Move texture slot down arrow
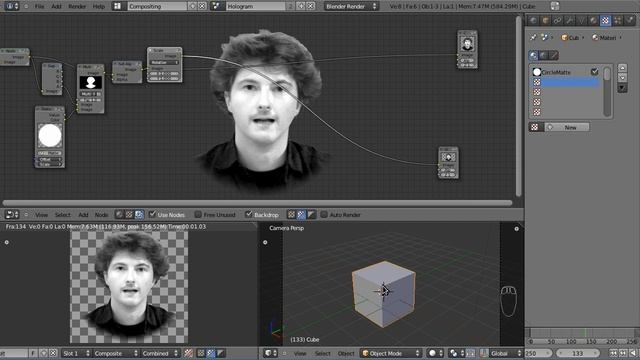Image resolution: width=640 pixels, height=360 pixels. click(x=622, y=78)
